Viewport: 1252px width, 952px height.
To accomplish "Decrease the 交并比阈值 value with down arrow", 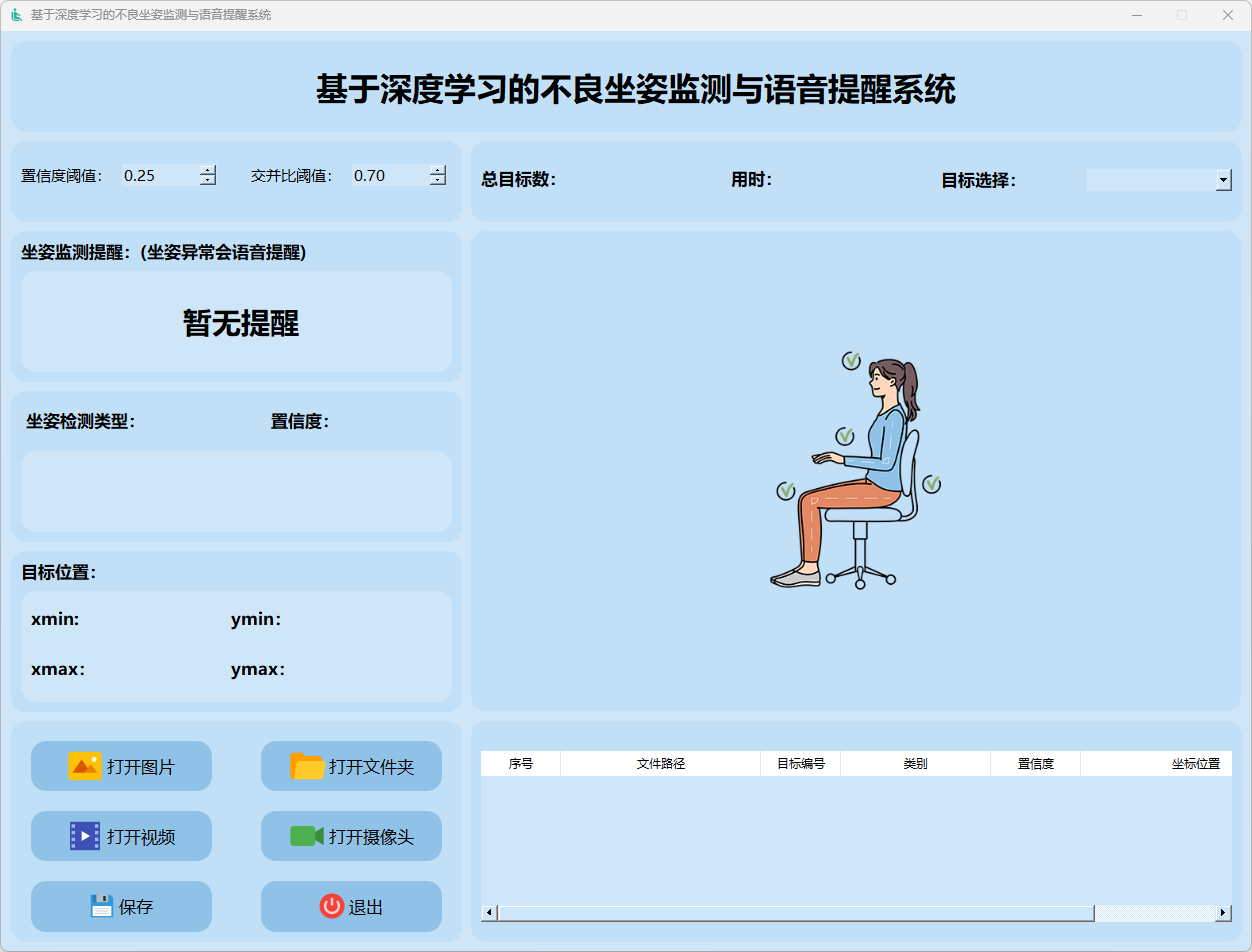I will (438, 180).
